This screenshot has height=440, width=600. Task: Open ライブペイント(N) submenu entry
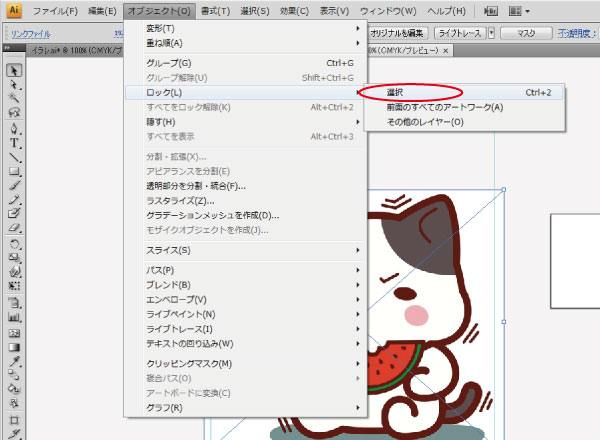tap(246, 314)
